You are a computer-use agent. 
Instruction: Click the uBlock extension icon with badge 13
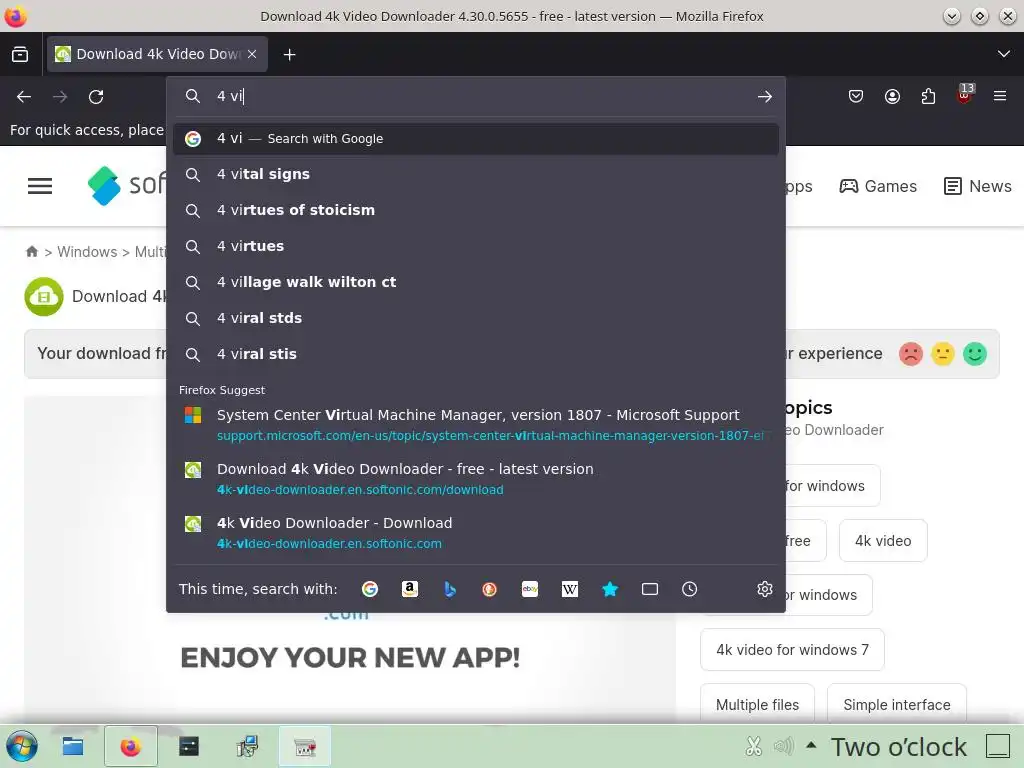point(965,95)
